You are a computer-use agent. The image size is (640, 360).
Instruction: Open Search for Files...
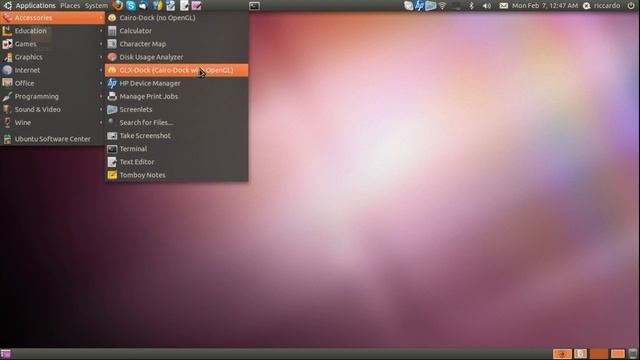(x=176, y=122)
